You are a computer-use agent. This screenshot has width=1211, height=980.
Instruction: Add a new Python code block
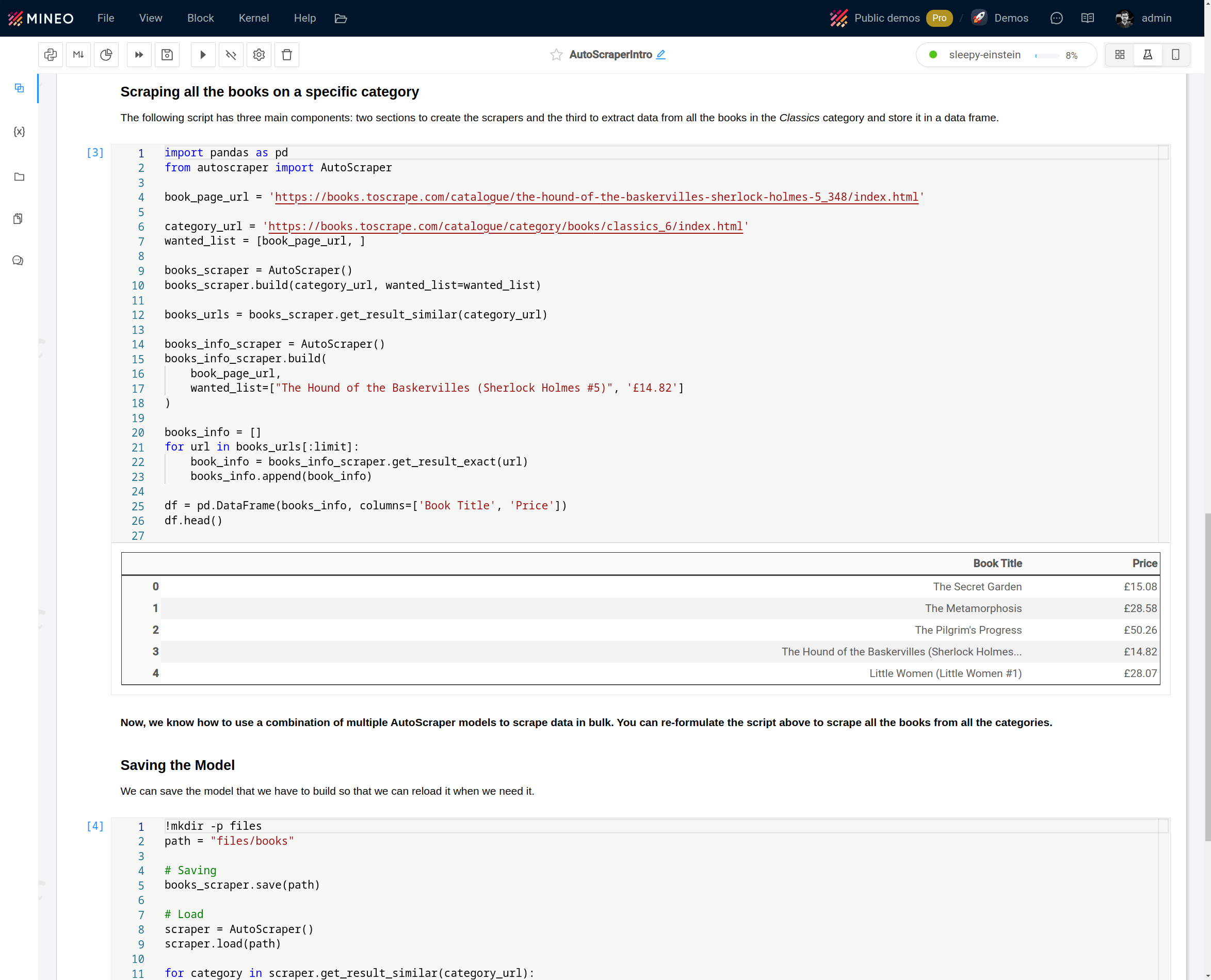tap(50, 55)
